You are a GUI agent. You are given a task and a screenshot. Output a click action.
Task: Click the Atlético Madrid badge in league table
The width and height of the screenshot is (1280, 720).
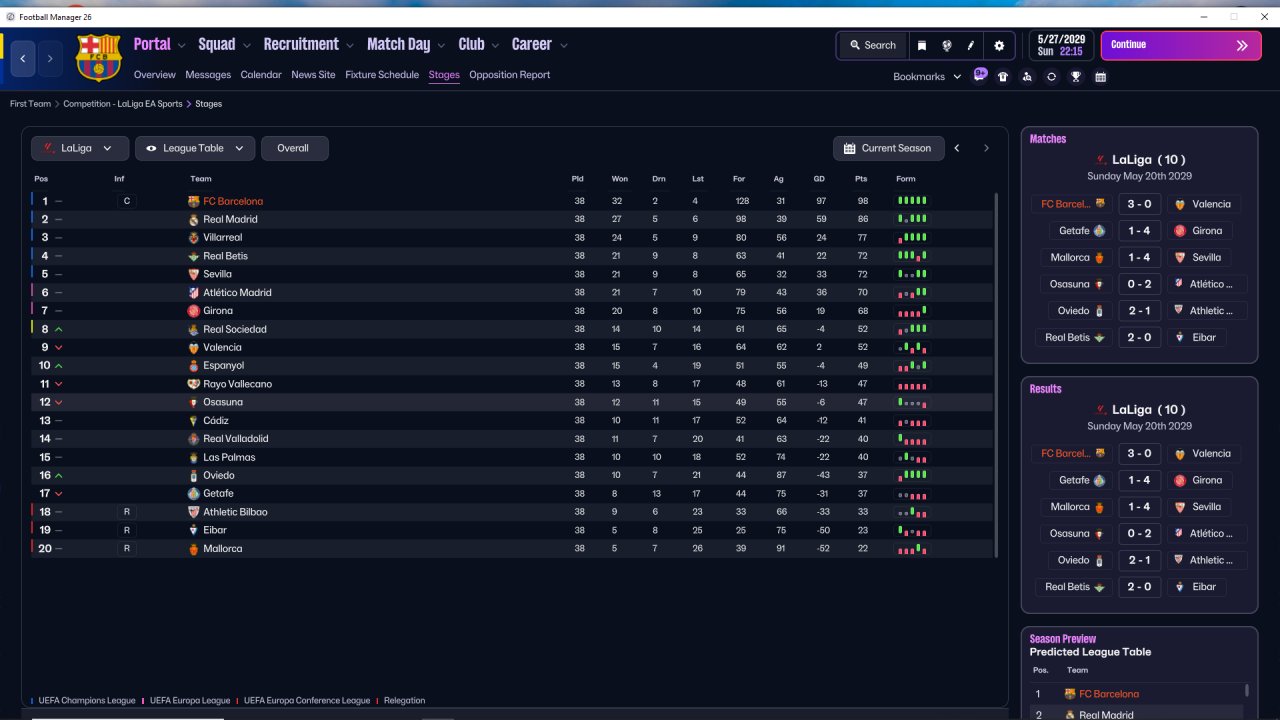(194, 293)
